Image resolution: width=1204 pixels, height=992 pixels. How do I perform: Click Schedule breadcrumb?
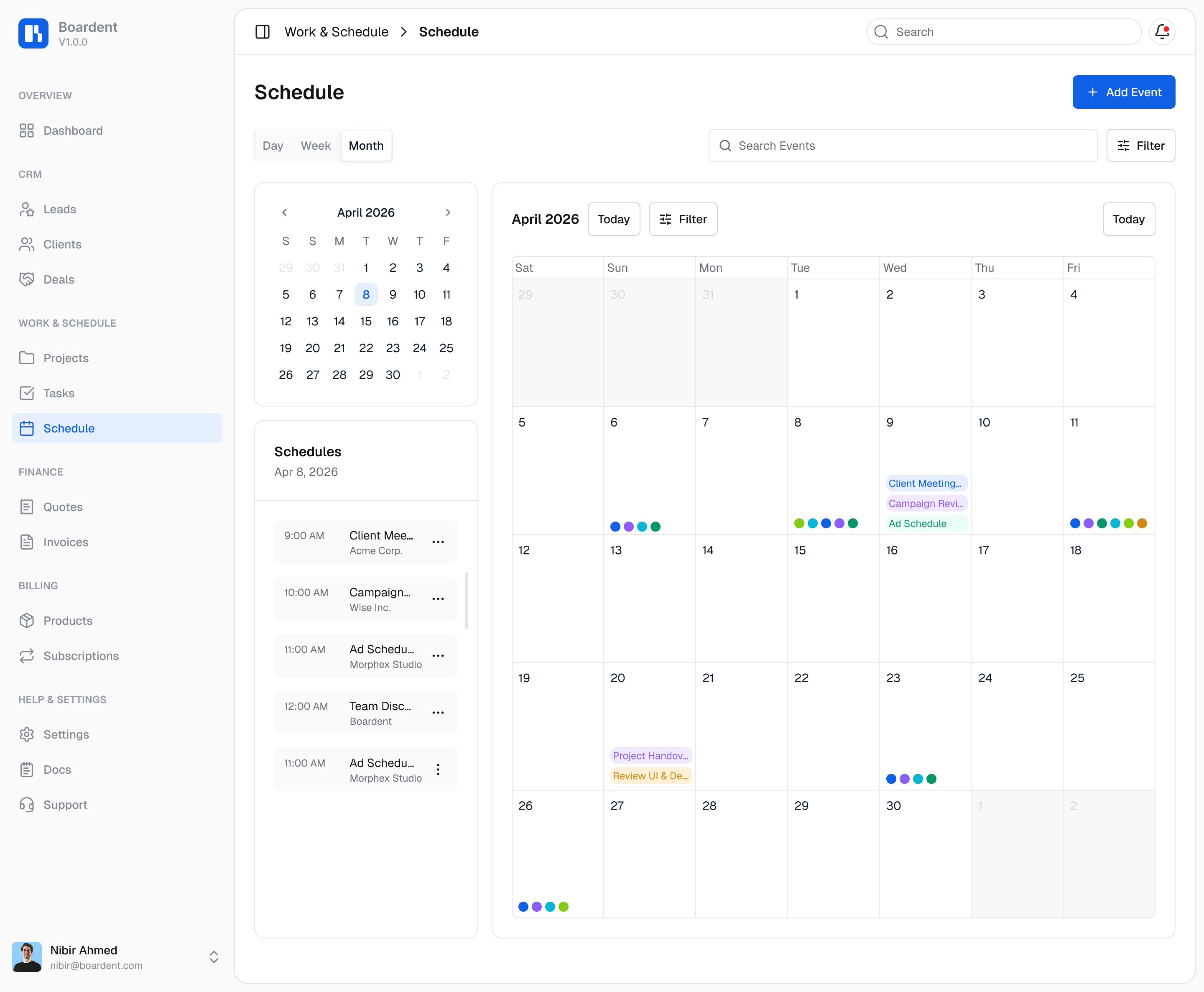449,32
